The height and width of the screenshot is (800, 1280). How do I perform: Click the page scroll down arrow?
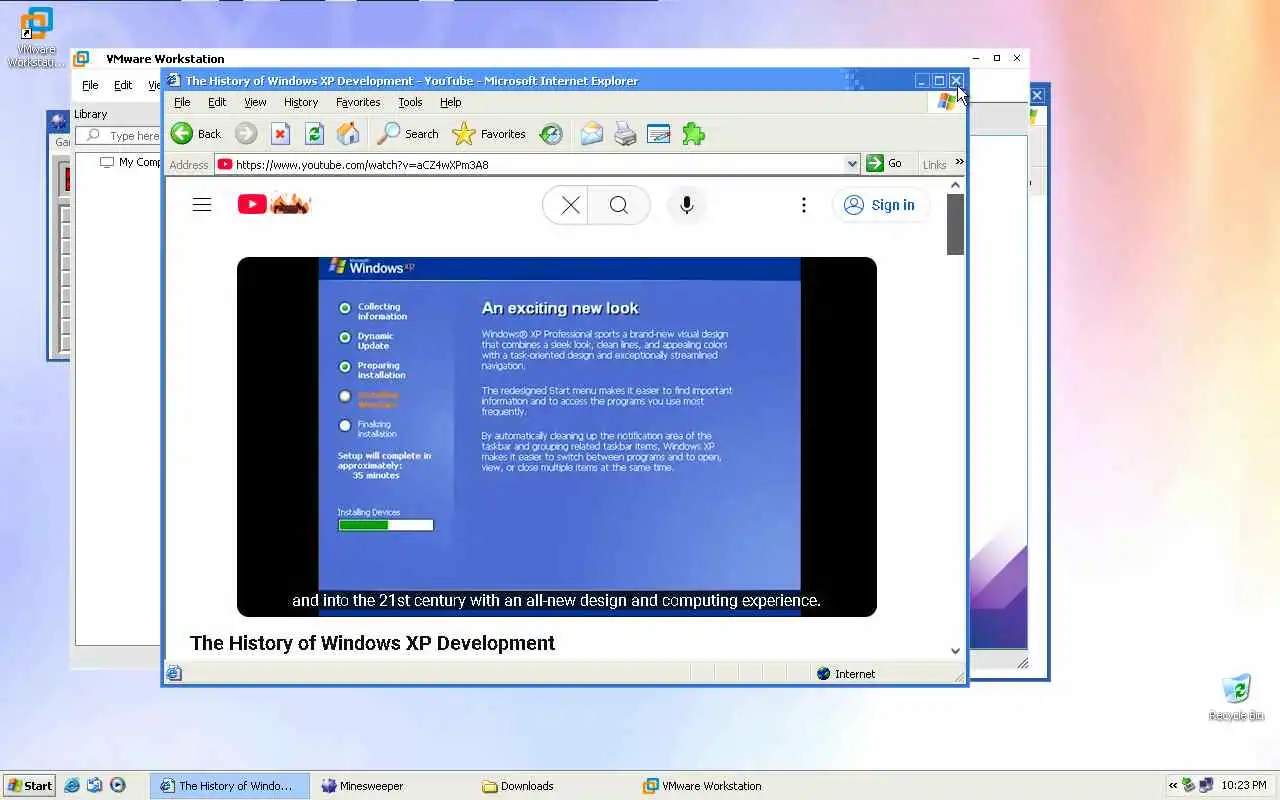pyautogui.click(x=955, y=651)
